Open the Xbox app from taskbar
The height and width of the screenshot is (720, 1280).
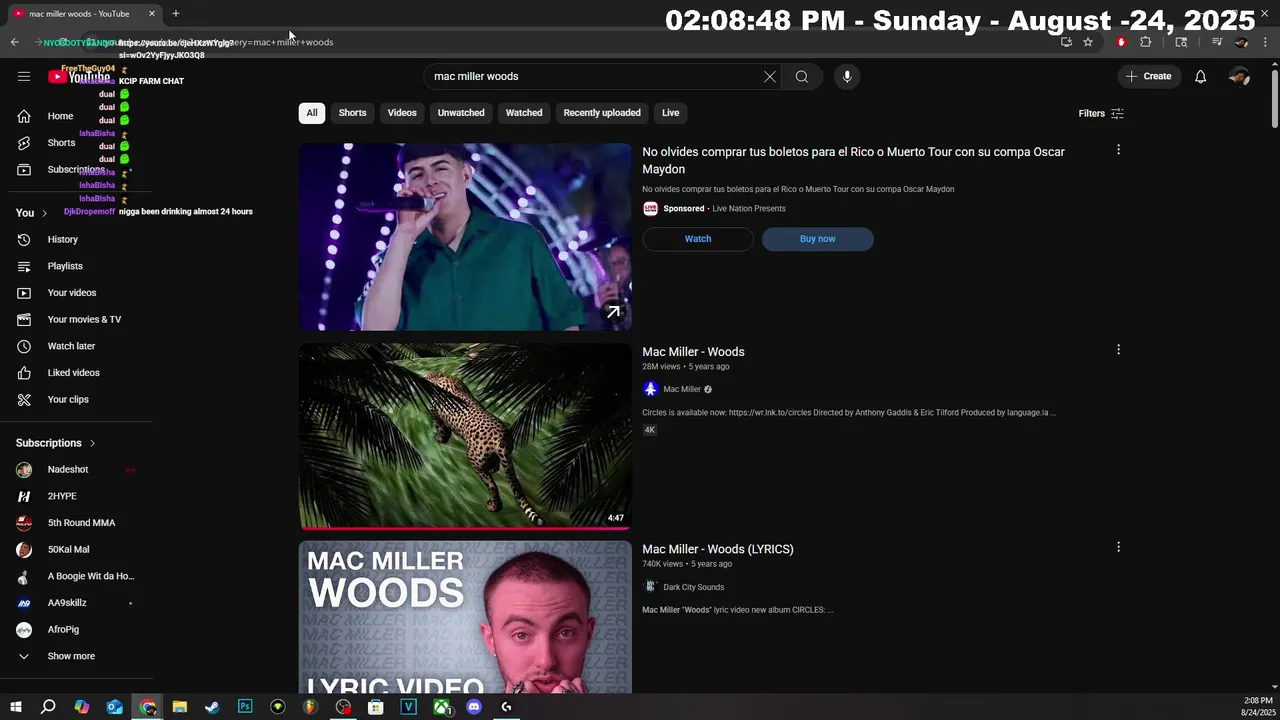pyautogui.click(x=441, y=707)
